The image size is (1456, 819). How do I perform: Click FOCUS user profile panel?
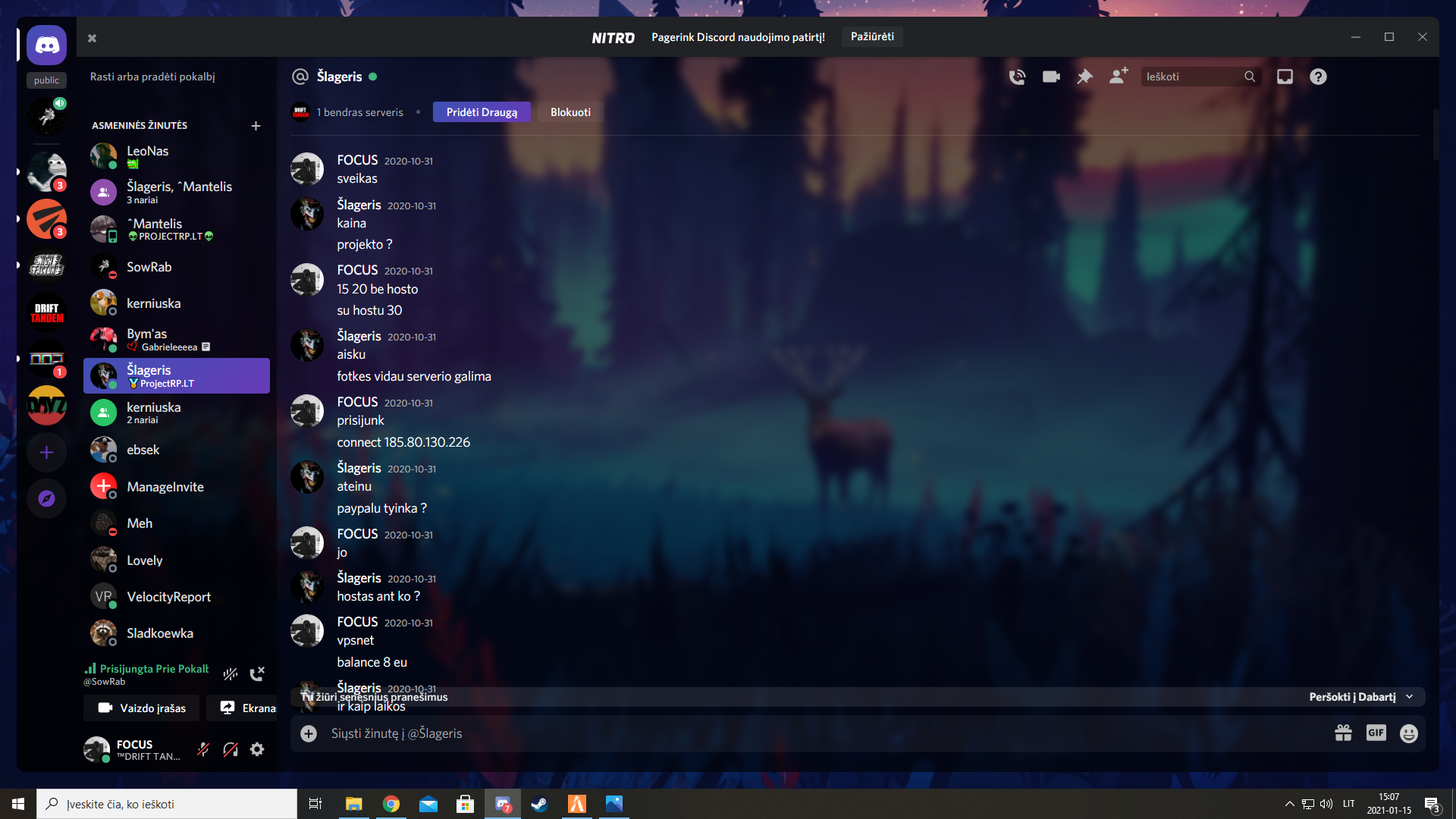point(134,749)
